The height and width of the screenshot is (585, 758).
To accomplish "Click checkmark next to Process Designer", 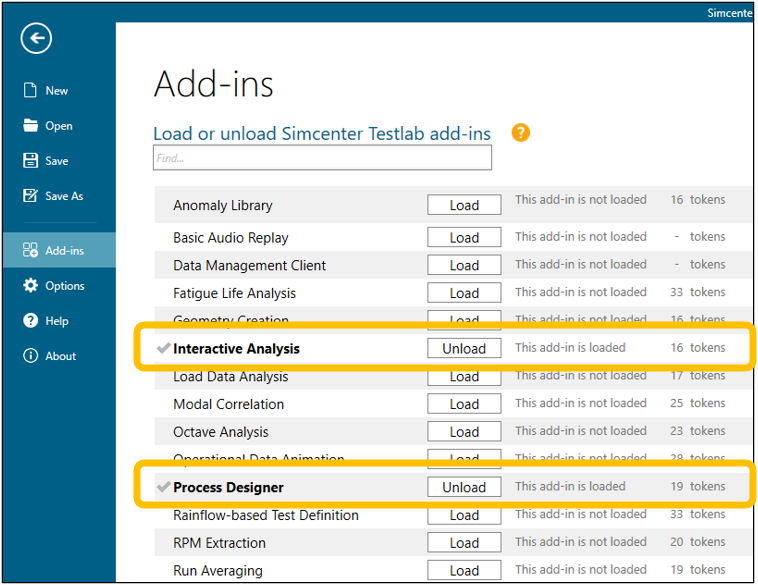I will click(163, 486).
